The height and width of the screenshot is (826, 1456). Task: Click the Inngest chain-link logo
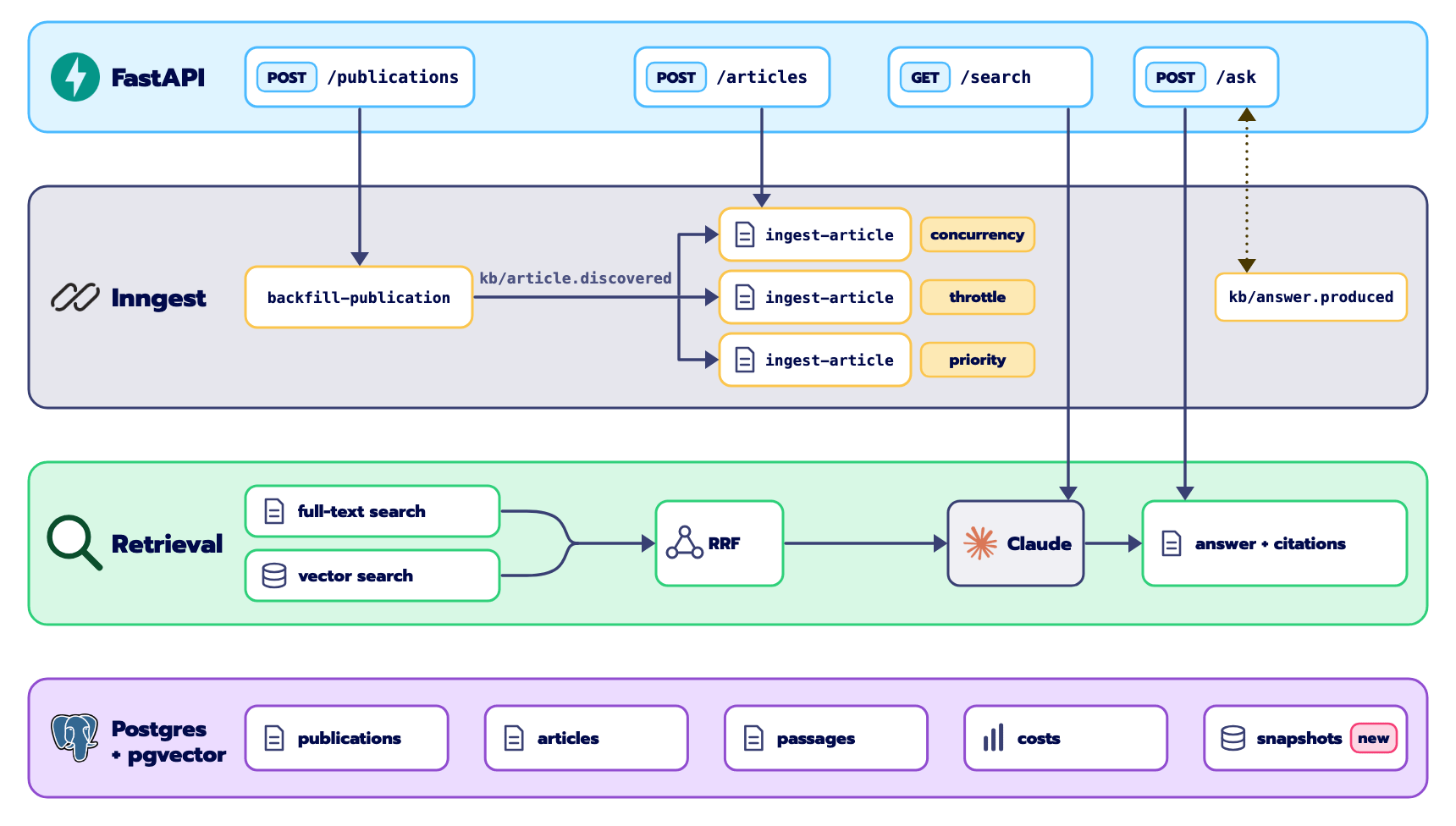coord(75,297)
